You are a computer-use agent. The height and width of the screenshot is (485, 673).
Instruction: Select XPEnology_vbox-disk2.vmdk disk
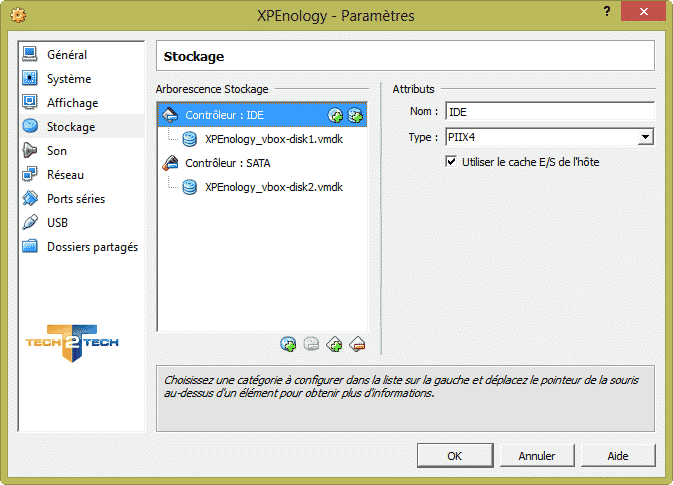point(262,187)
